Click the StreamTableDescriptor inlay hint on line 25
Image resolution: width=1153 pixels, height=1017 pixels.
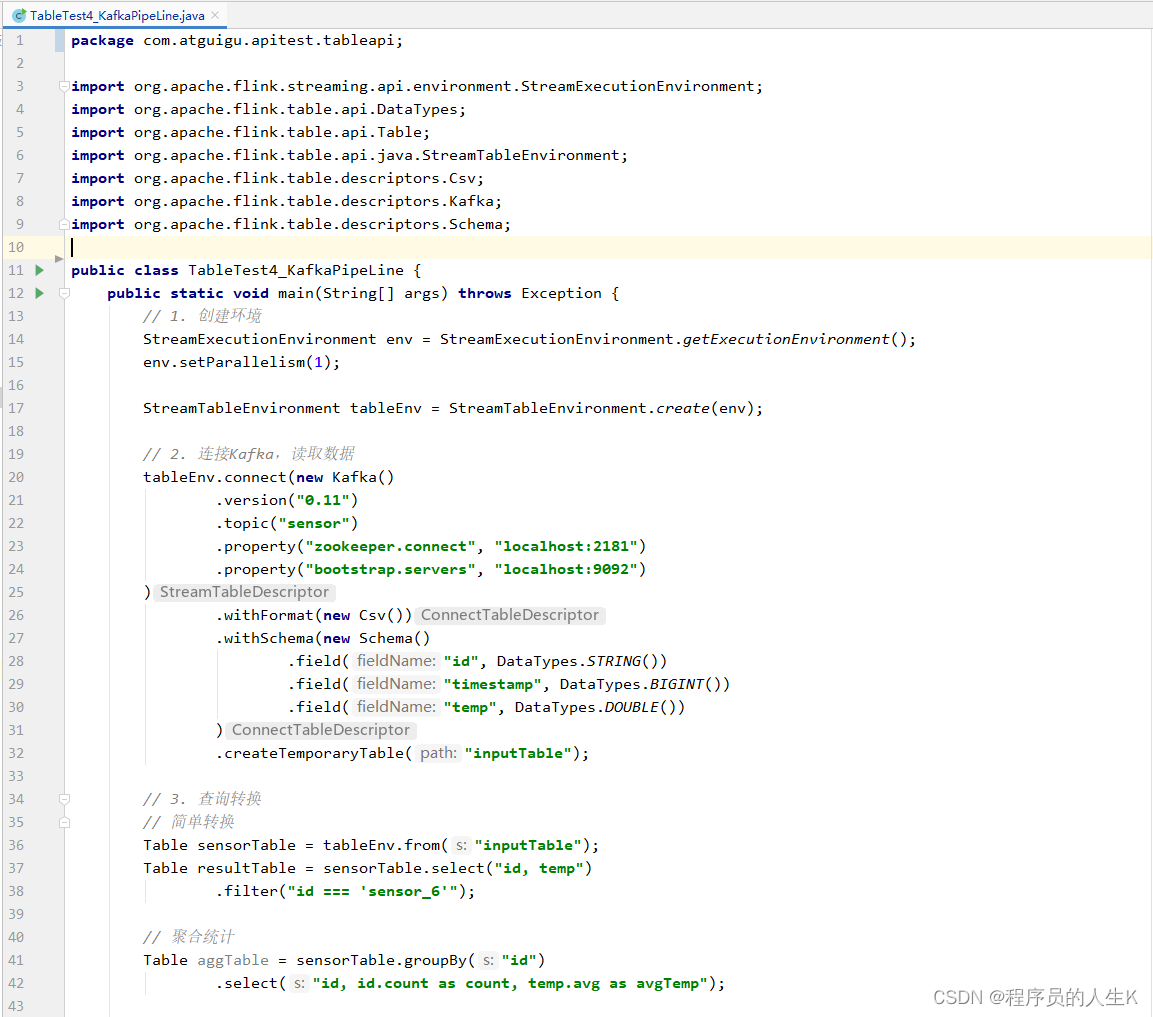tap(244, 592)
